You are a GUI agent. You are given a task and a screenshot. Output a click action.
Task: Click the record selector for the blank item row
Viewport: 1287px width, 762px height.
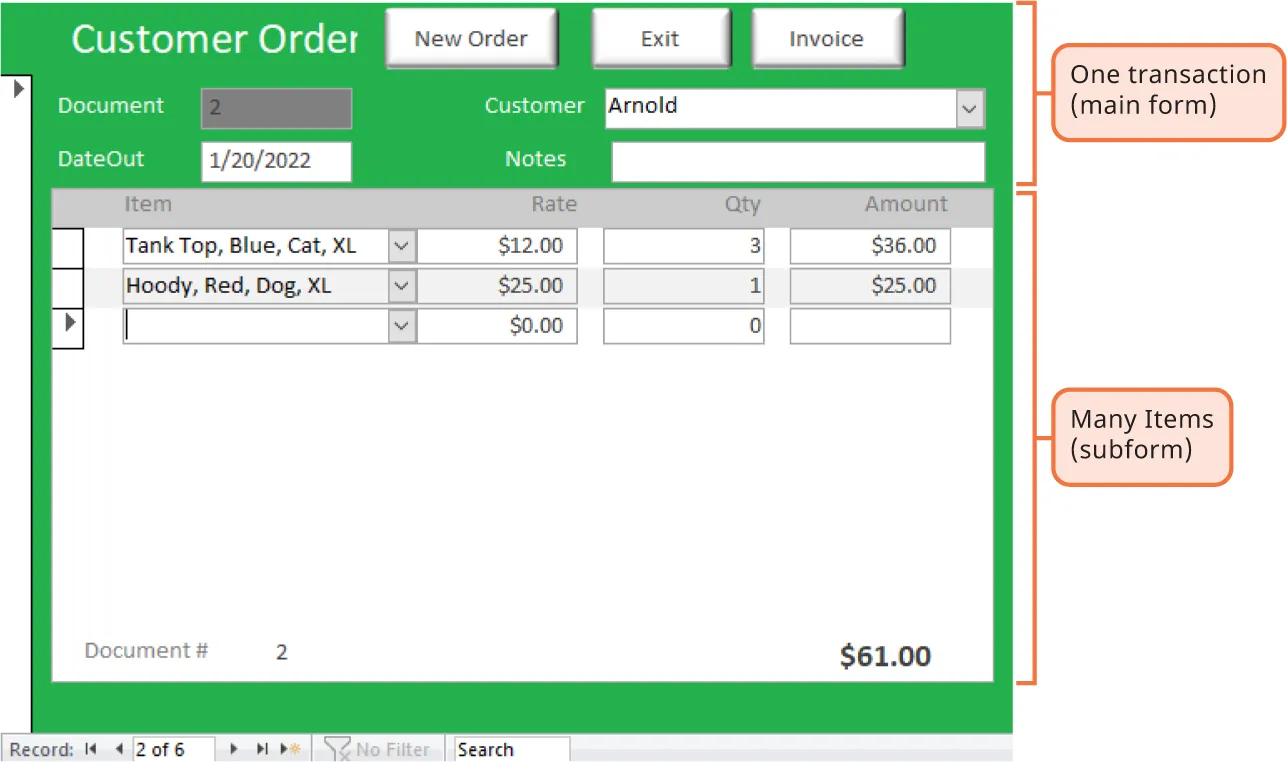pos(67,324)
